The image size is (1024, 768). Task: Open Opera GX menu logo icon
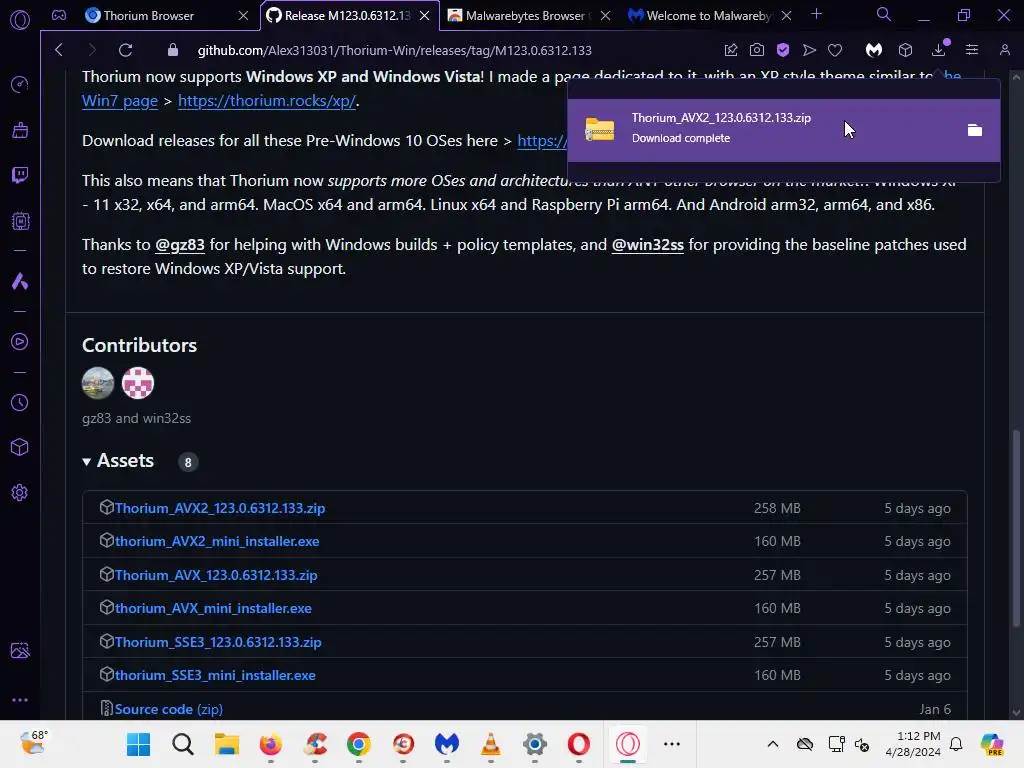(x=20, y=20)
